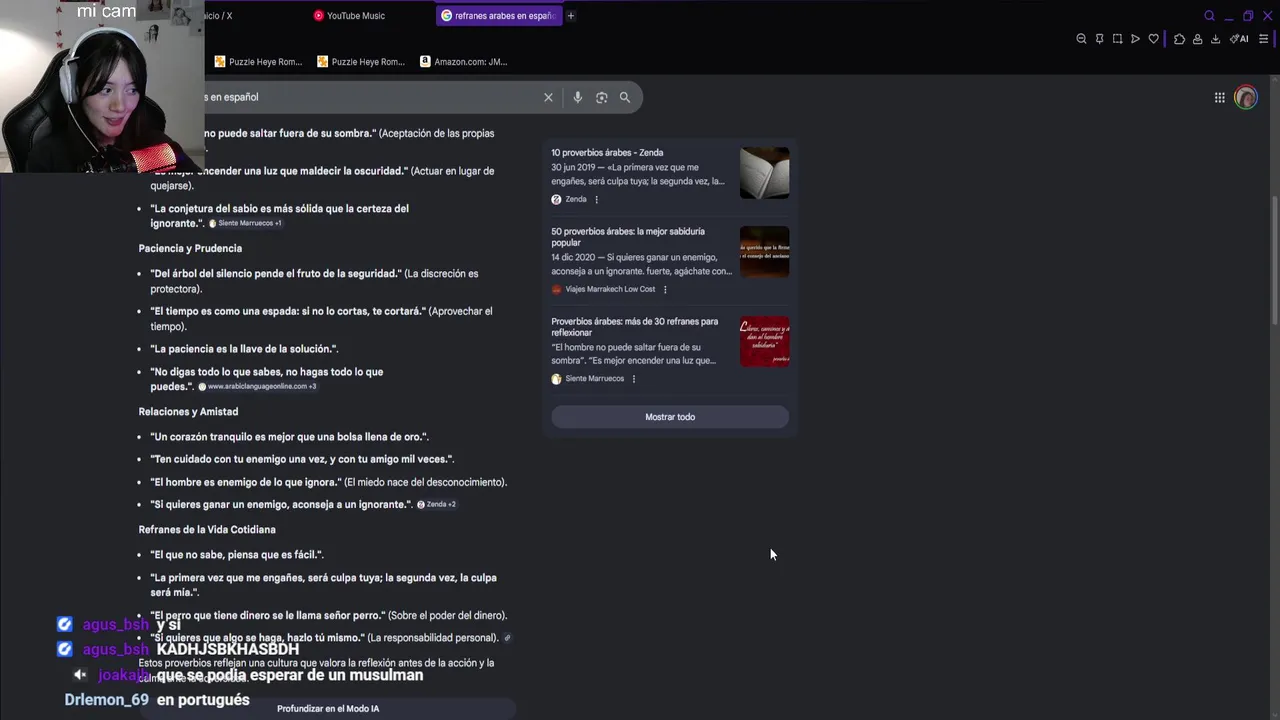The height and width of the screenshot is (720, 1280).
Task: Click the 'Refranes de la Vida Cotidiana' heading
Action: [x=207, y=529]
